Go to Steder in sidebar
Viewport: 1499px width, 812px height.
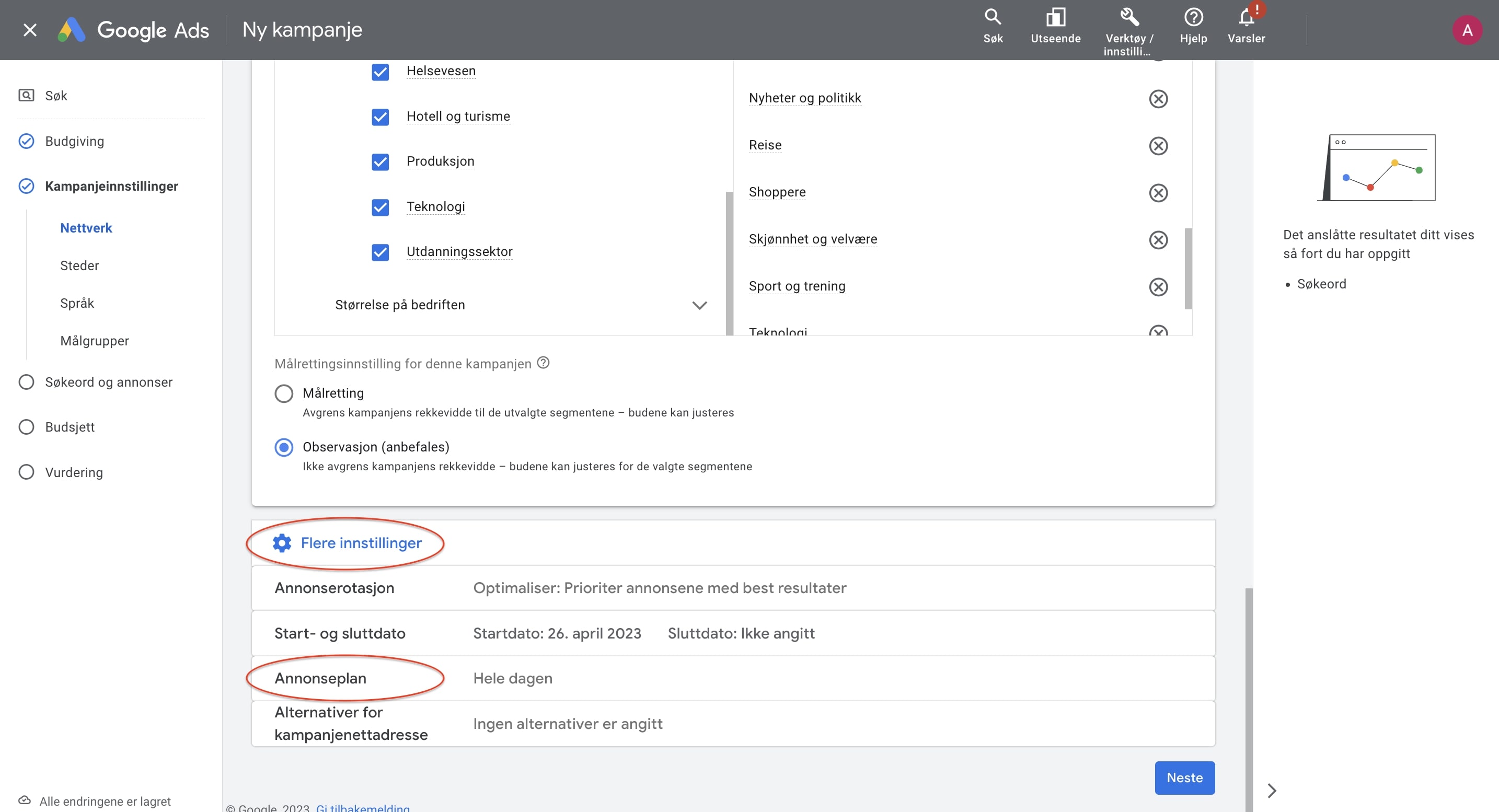click(x=79, y=266)
